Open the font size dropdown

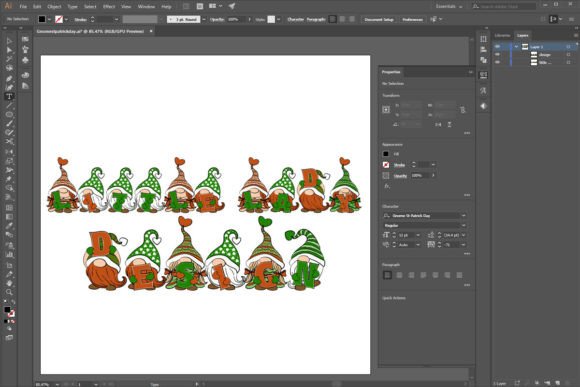tap(418, 235)
